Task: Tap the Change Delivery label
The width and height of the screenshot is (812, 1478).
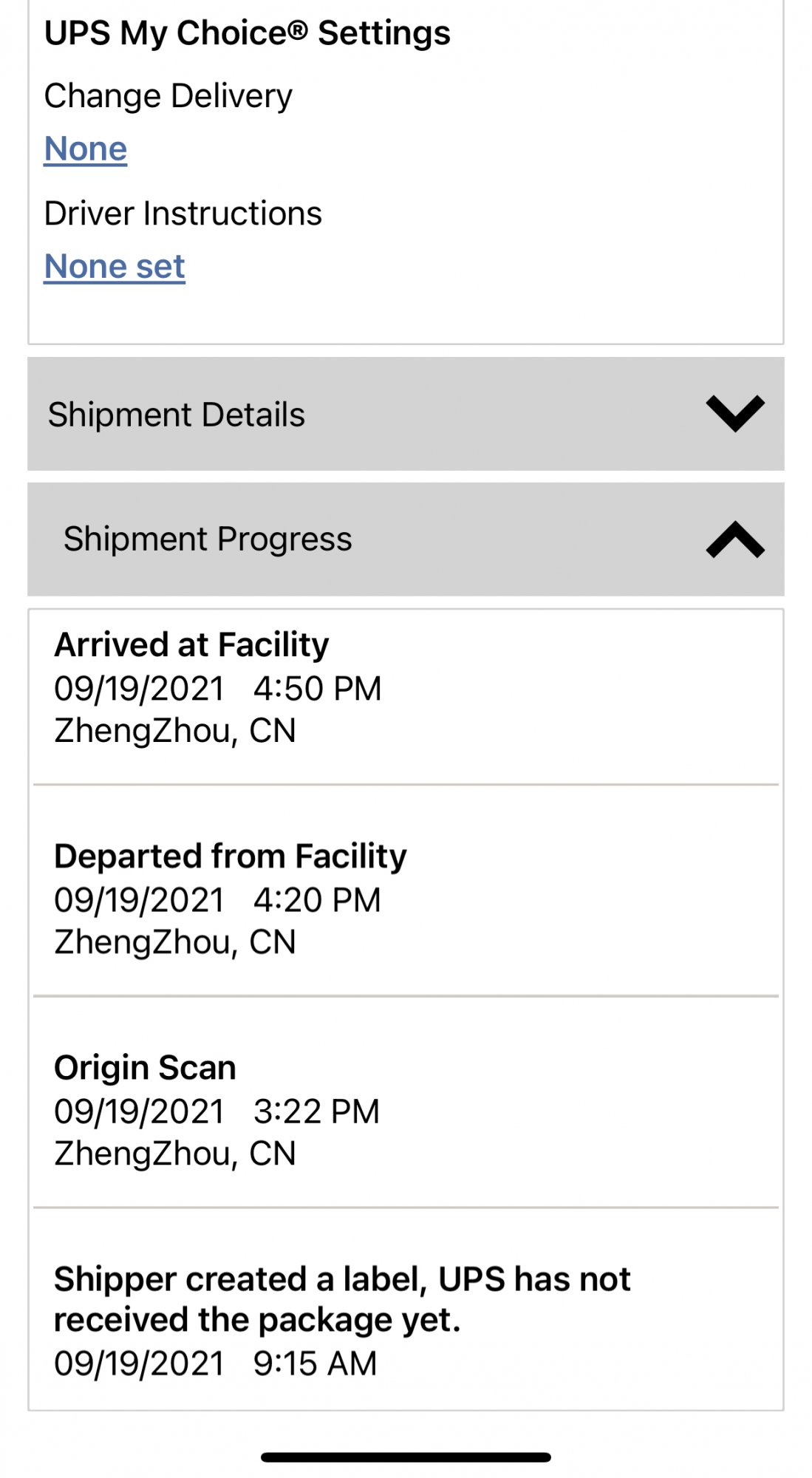Action: [x=168, y=97]
